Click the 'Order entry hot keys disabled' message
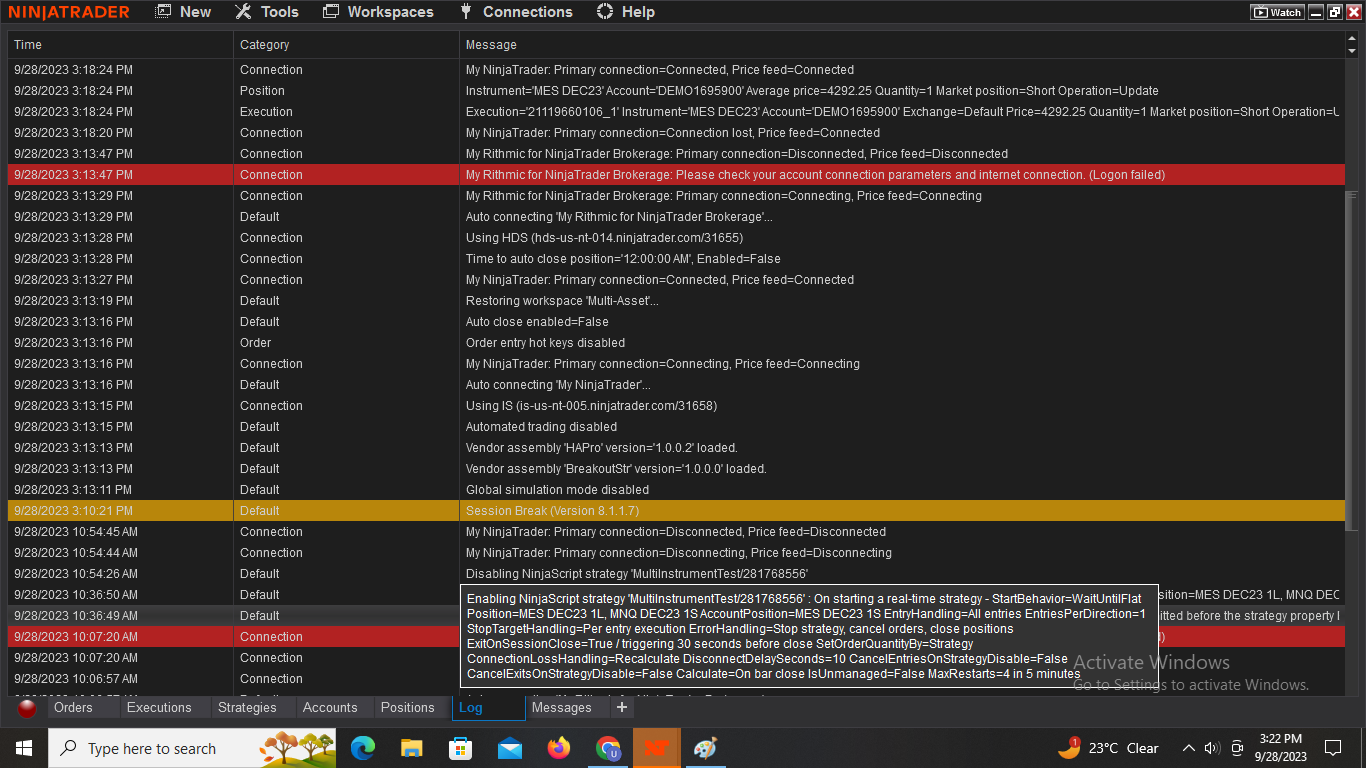Viewport: 1366px width, 768px height. [x=545, y=343]
